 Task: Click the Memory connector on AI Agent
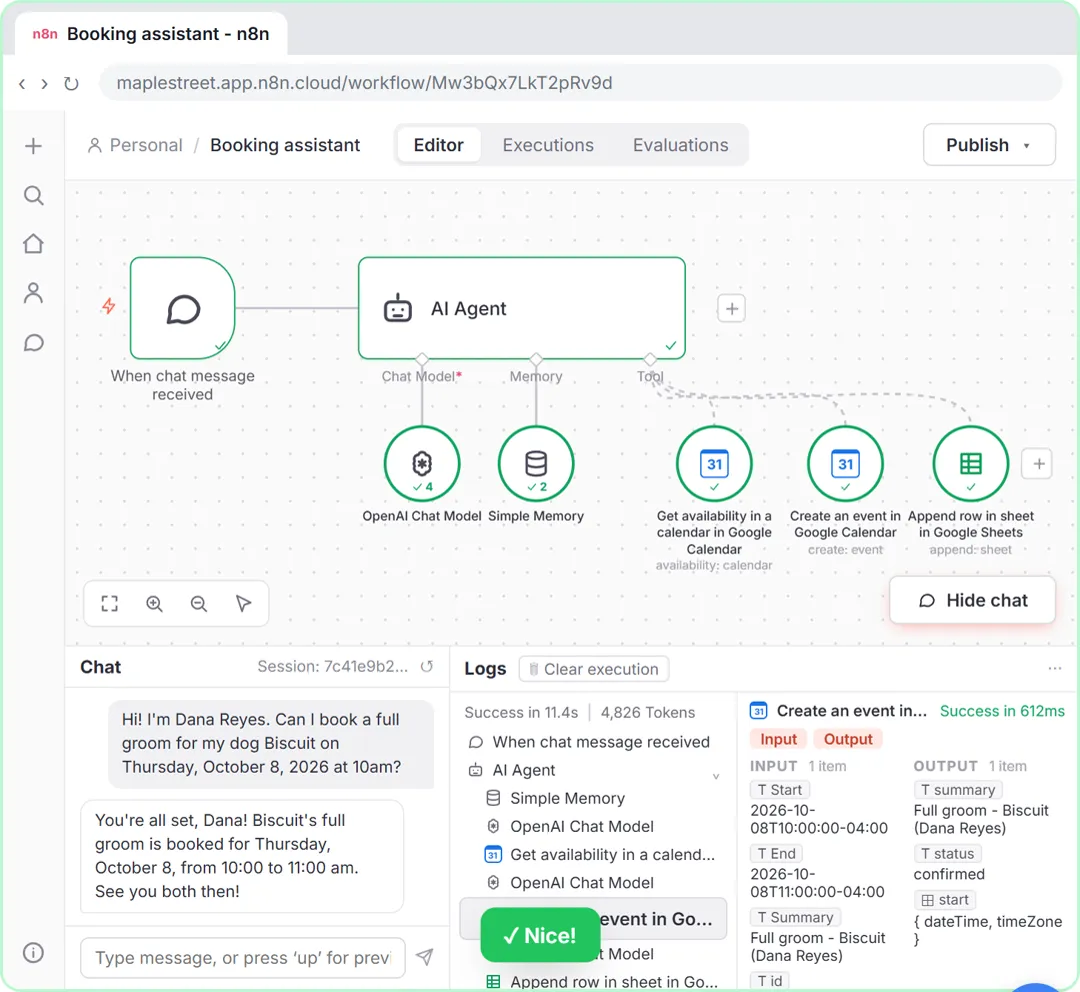536,359
